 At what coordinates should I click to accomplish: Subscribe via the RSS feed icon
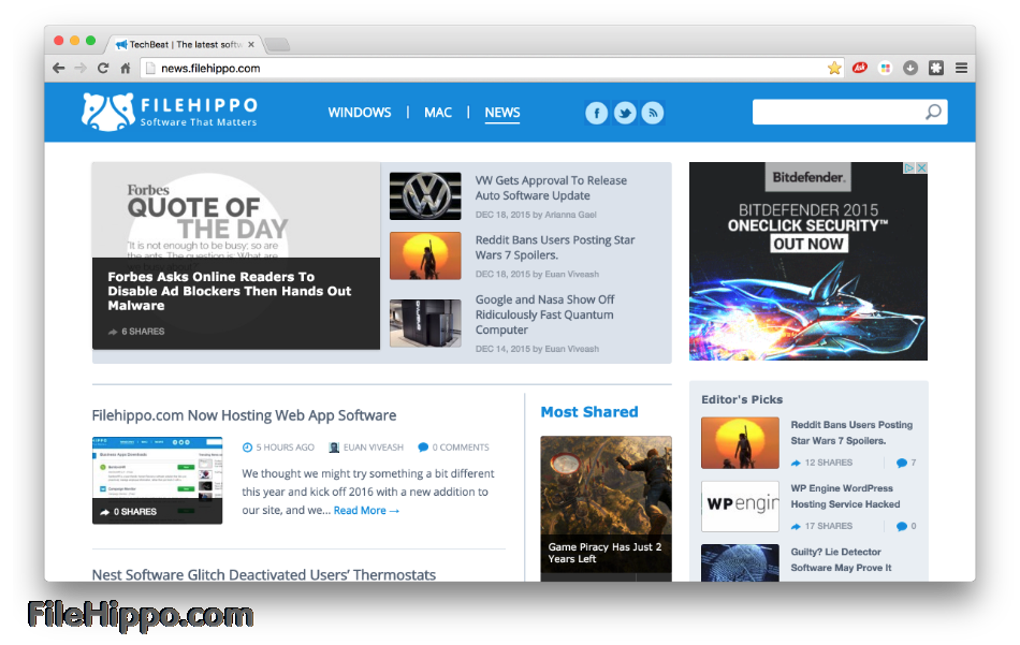(652, 113)
